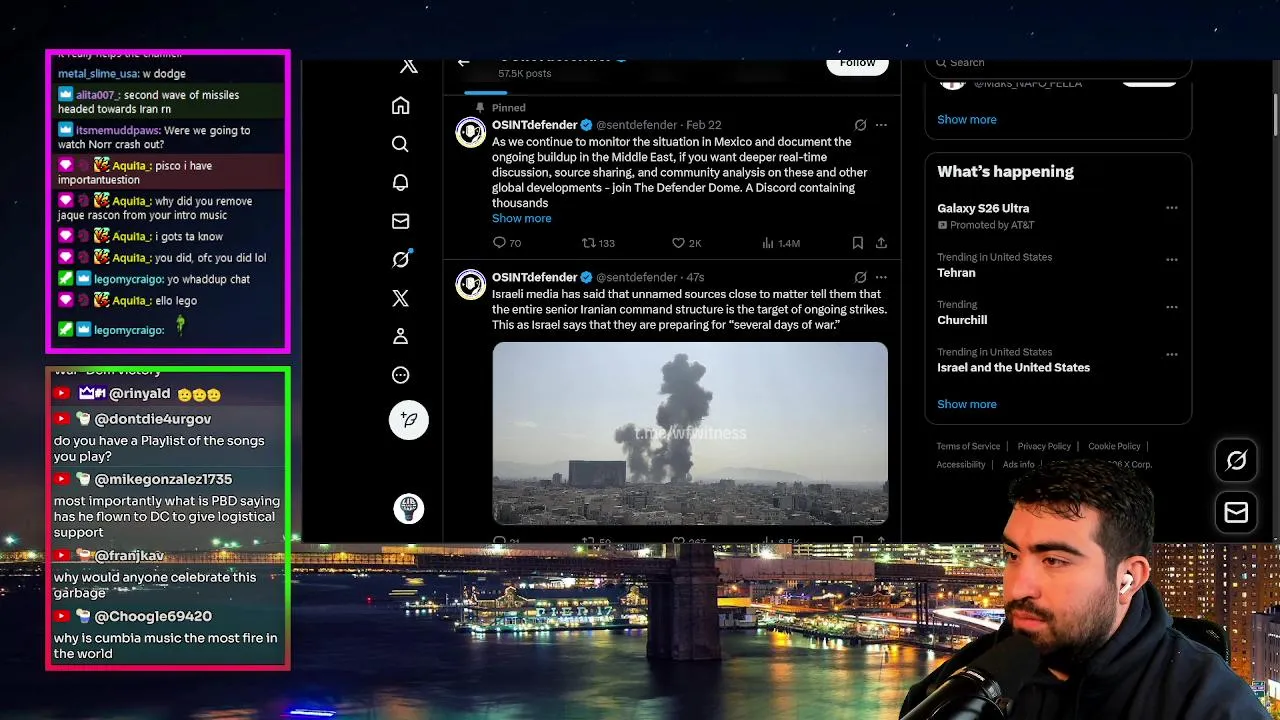Open more options on 47s post

(x=881, y=277)
